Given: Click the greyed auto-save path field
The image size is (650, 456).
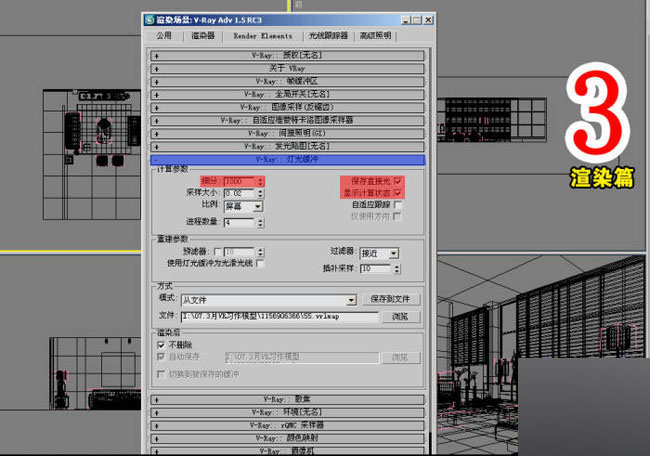Looking at the screenshot, I should pyautogui.click(x=302, y=357).
